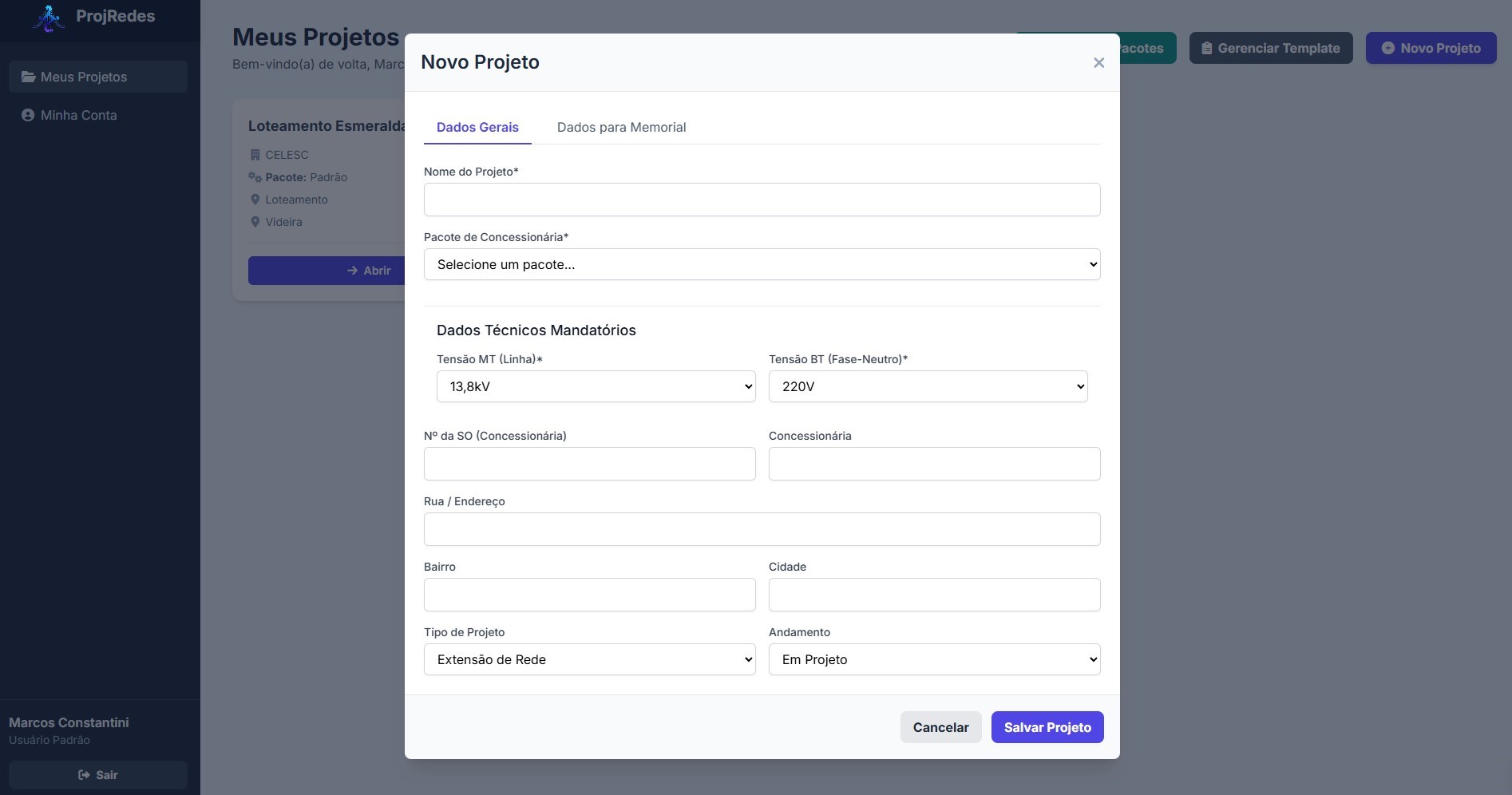1512x795 pixels.
Task: Click the folder icon beside Meus Projetos
Action: coord(28,77)
